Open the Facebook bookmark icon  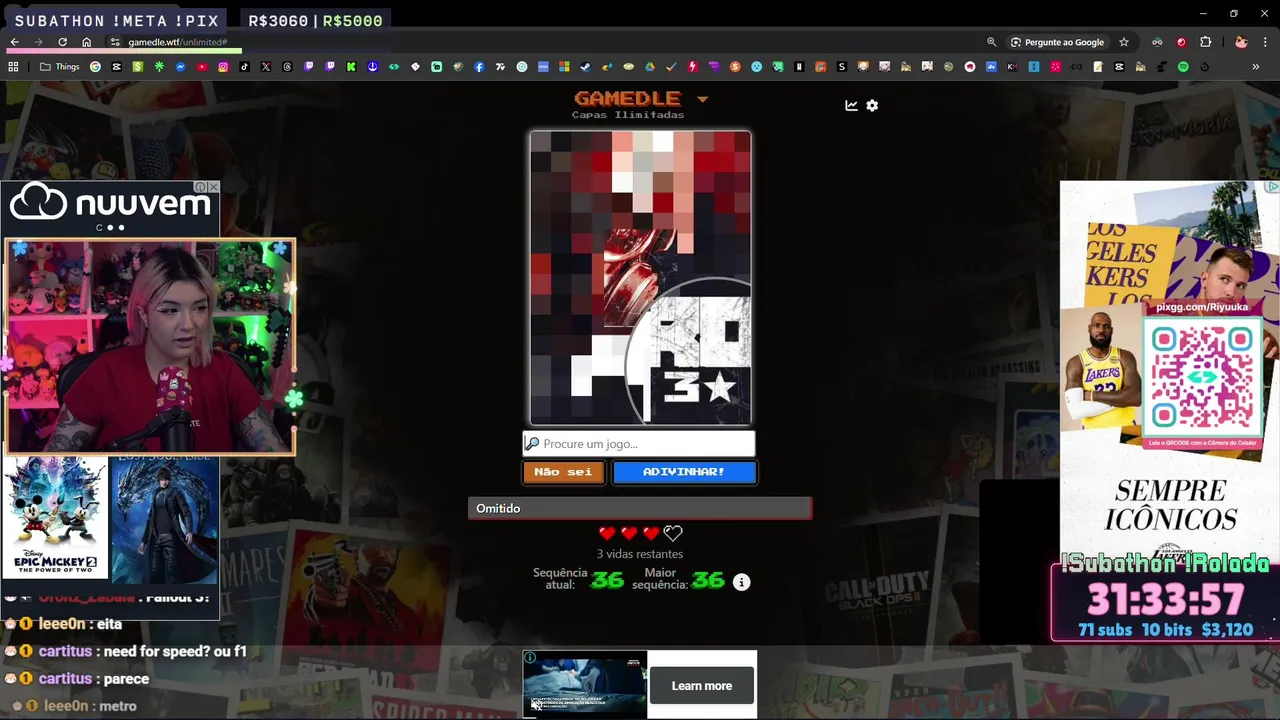coord(479,67)
